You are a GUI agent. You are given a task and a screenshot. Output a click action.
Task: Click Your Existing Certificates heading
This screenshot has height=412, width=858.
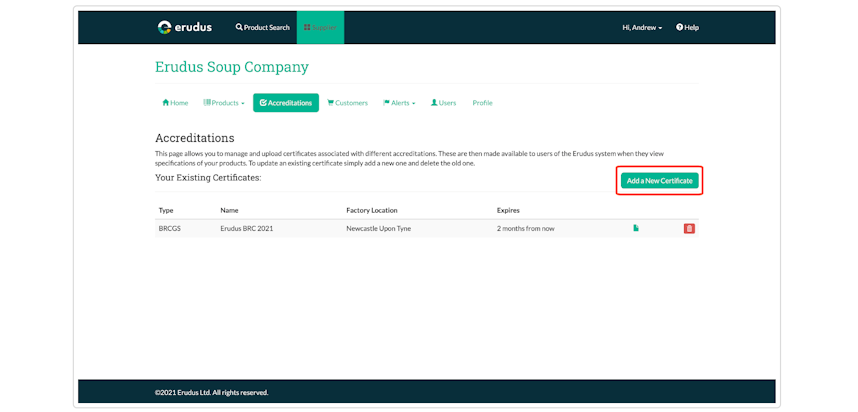pyautogui.click(x=208, y=178)
